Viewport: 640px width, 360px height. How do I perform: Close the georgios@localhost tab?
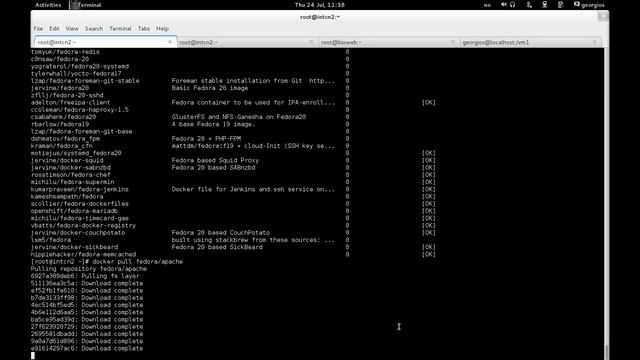[x=594, y=42]
